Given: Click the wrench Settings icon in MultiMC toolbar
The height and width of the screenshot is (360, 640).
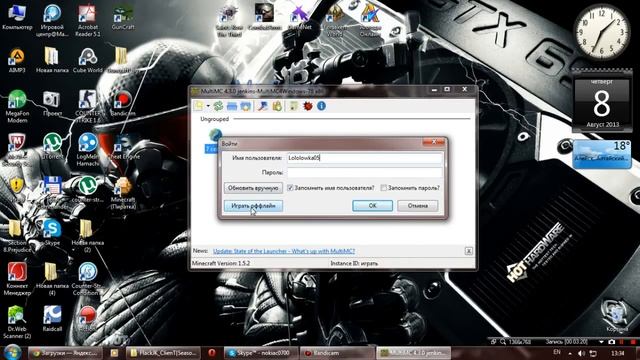Looking at the screenshot, I should pyautogui.click(x=263, y=106).
